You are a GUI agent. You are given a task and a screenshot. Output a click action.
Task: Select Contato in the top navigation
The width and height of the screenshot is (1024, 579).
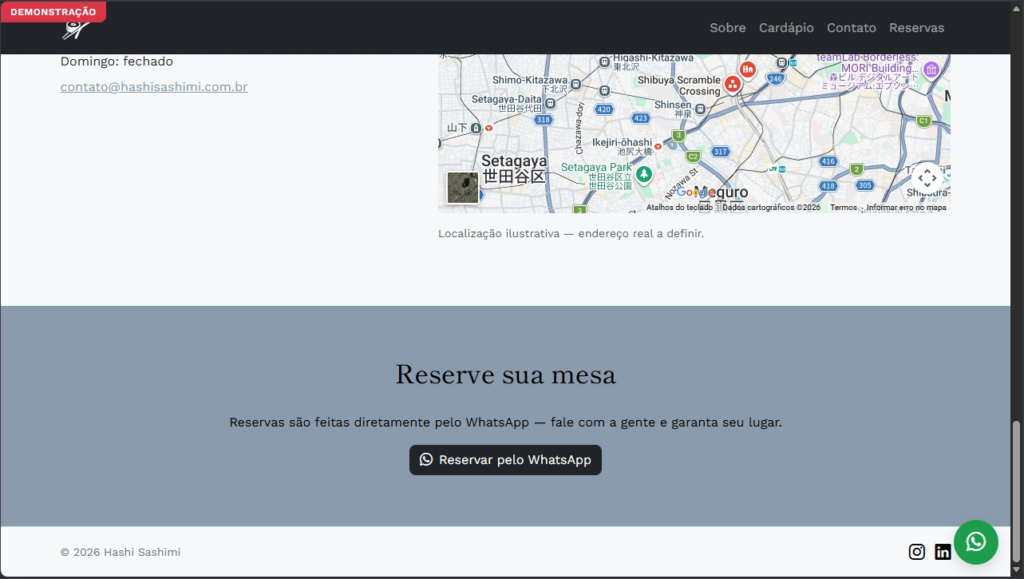click(852, 27)
